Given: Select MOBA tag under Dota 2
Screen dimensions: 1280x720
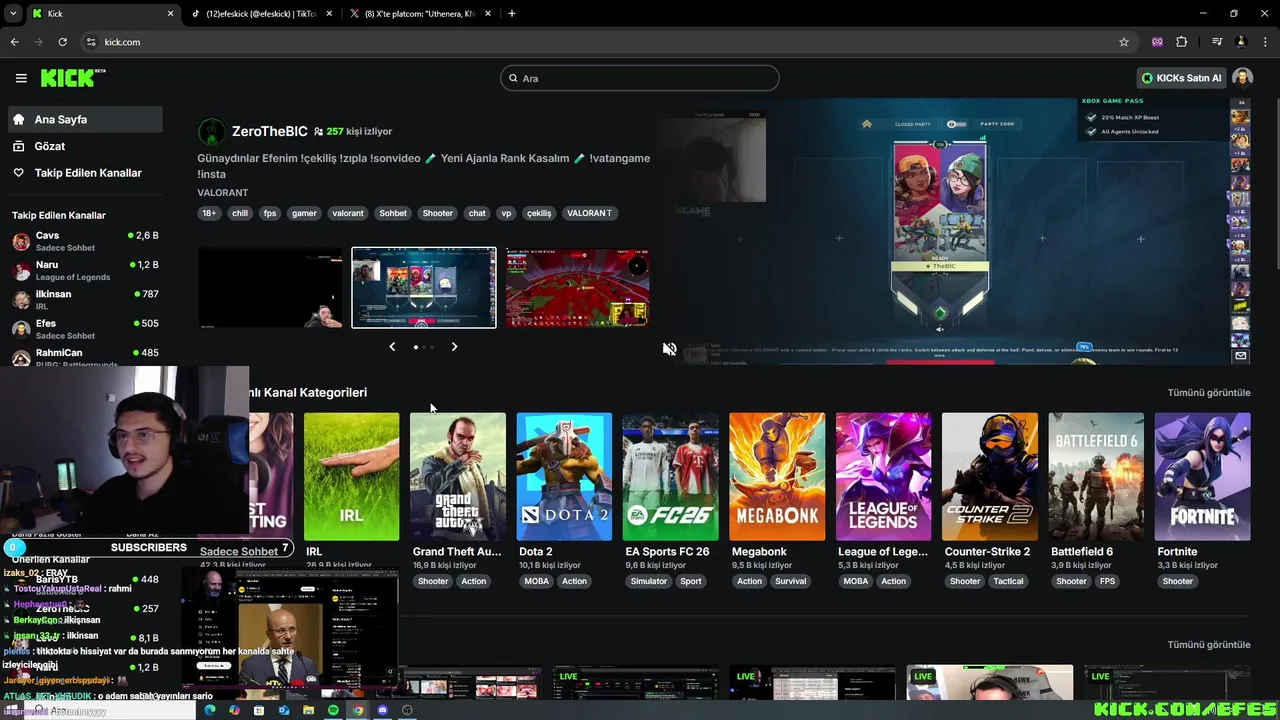Looking at the screenshot, I should 537,581.
